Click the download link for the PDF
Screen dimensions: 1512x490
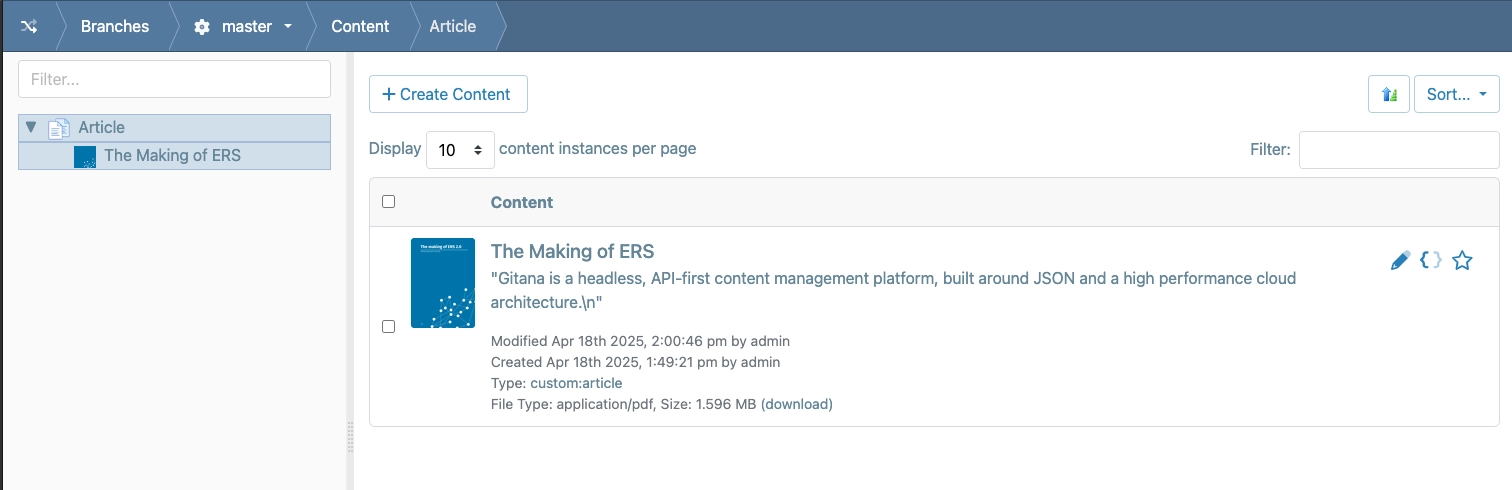tap(796, 404)
